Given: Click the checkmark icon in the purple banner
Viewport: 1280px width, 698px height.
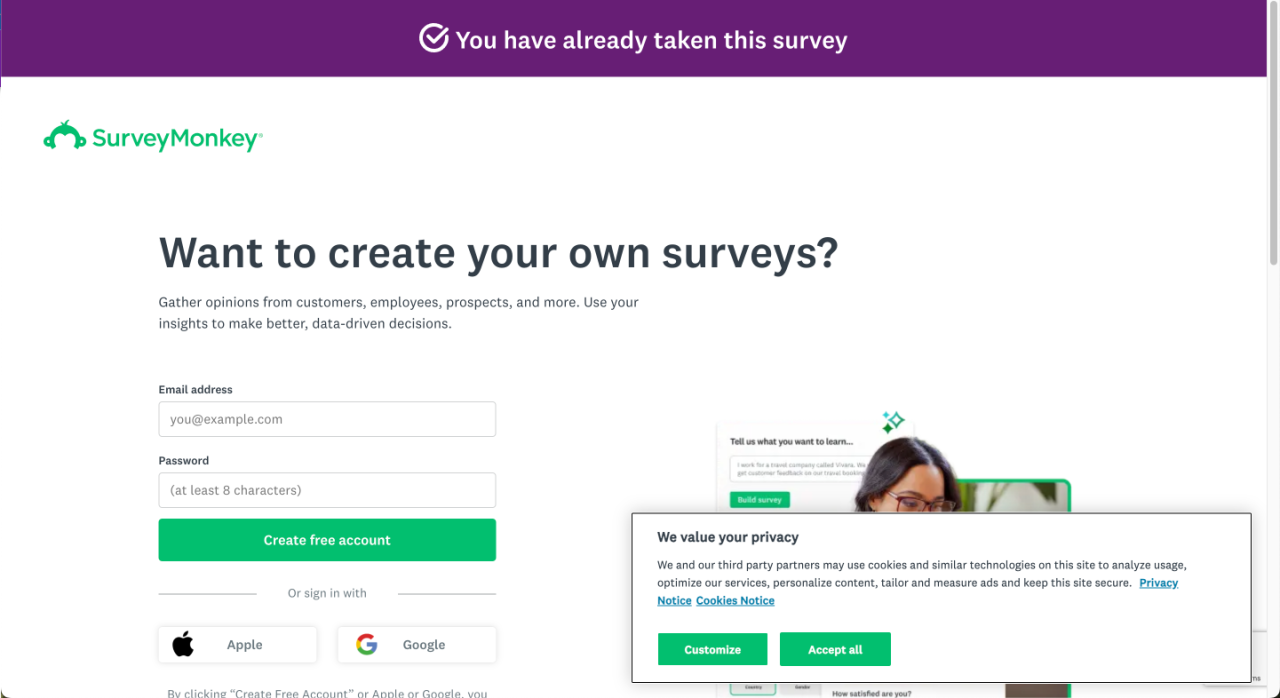Looking at the screenshot, I should 433,39.
